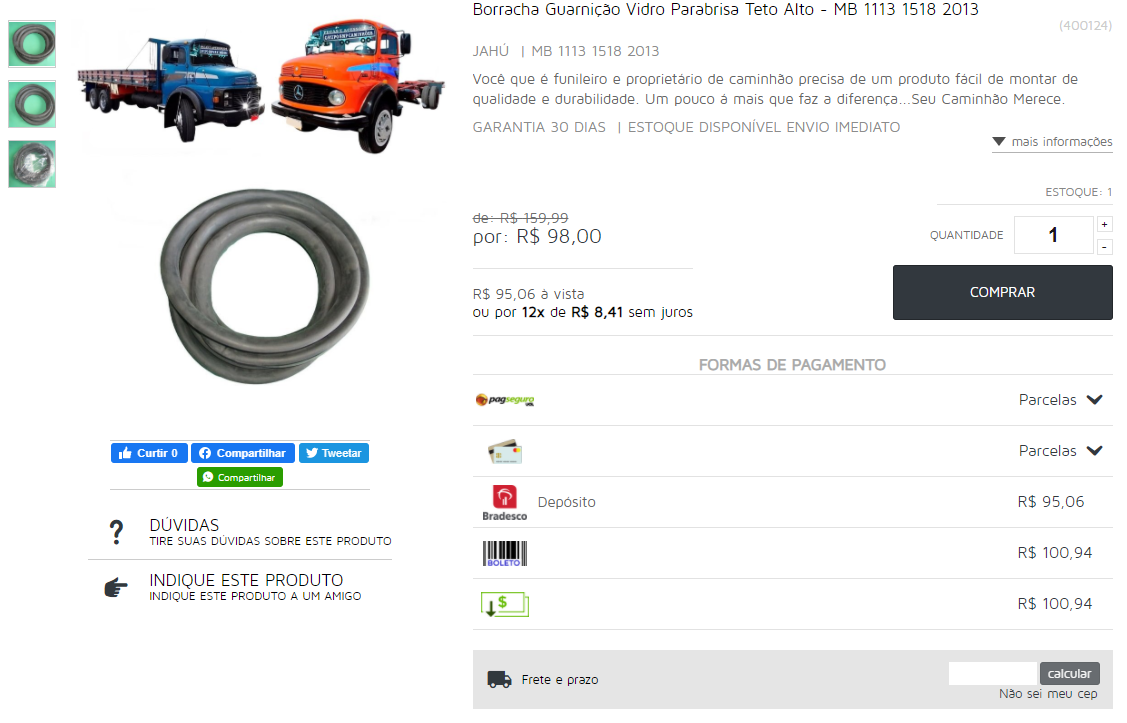
Task: Click the Boleto barcode icon
Action: coord(505,553)
